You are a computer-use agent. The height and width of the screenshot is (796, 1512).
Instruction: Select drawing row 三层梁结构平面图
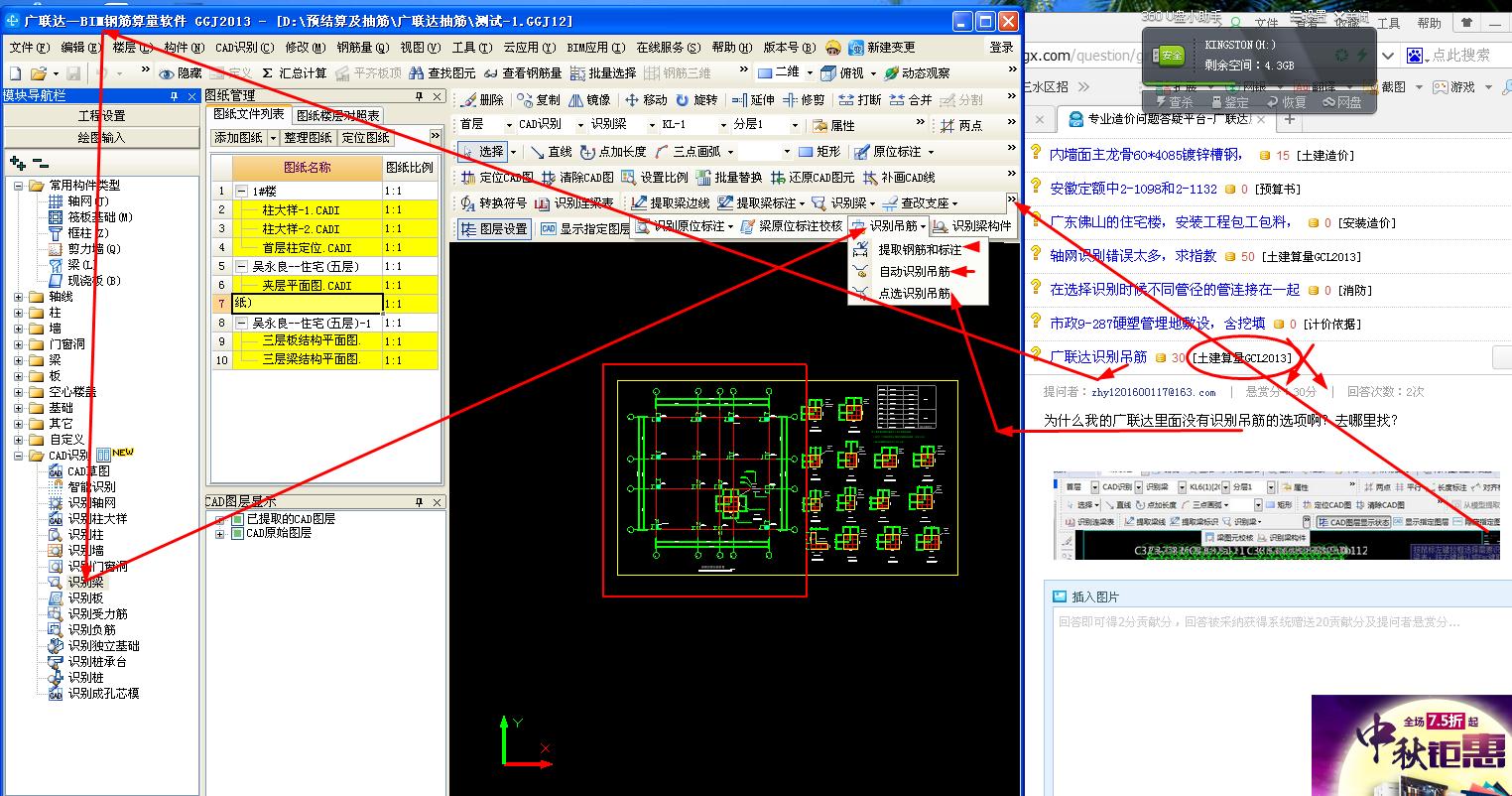coord(311,359)
